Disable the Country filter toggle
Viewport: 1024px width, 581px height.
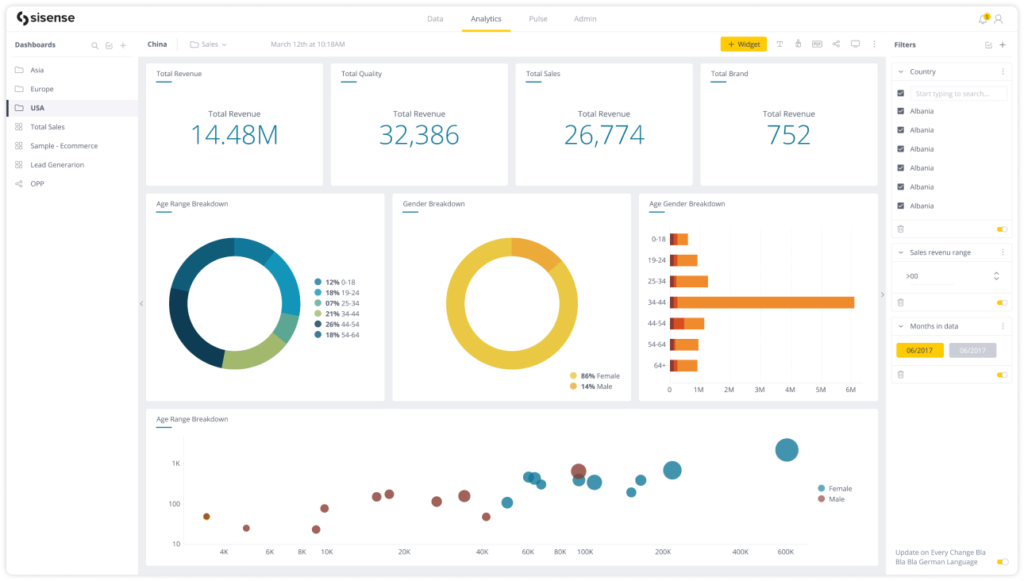click(x=1002, y=228)
